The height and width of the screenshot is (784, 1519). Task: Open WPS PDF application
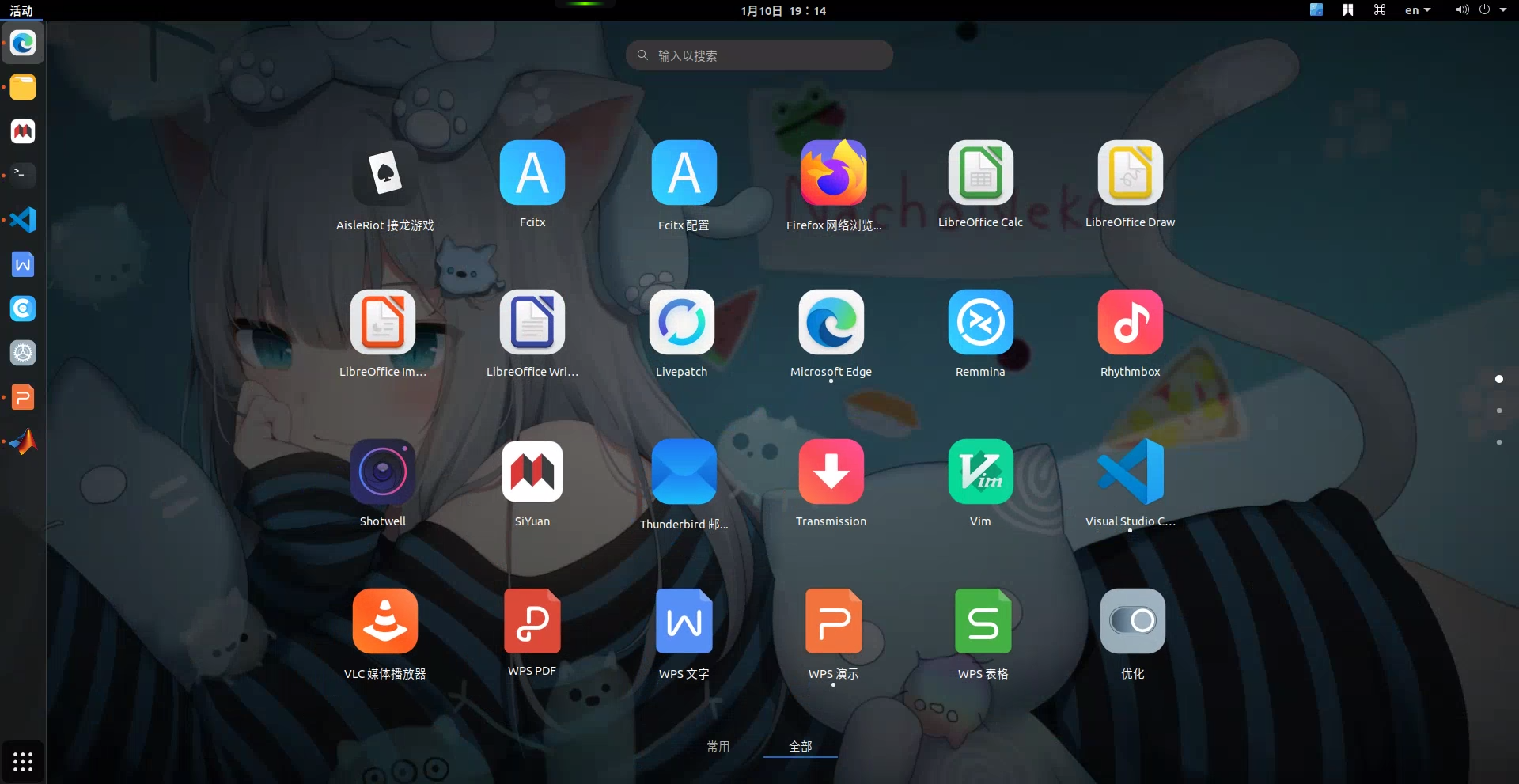(x=532, y=622)
